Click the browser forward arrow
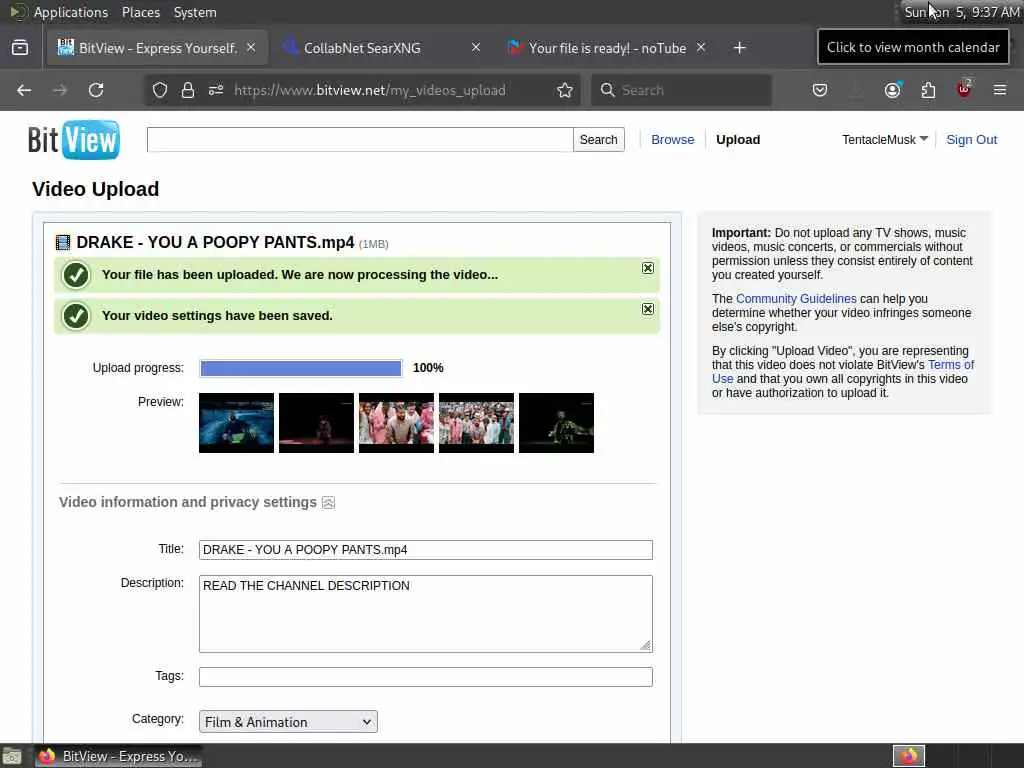Screen dimensions: 1024x768 coord(60,90)
